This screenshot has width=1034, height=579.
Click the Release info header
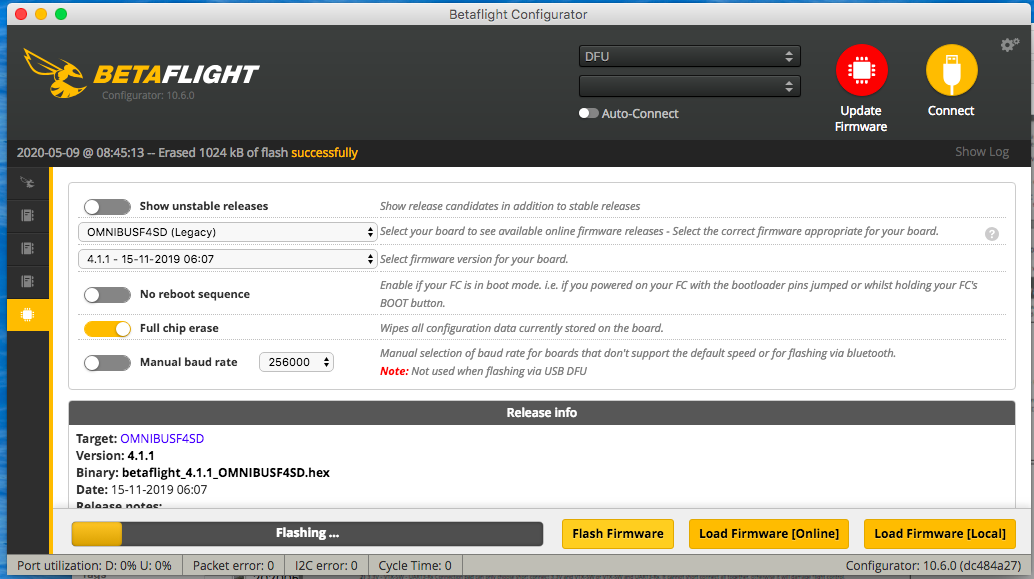click(541, 412)
